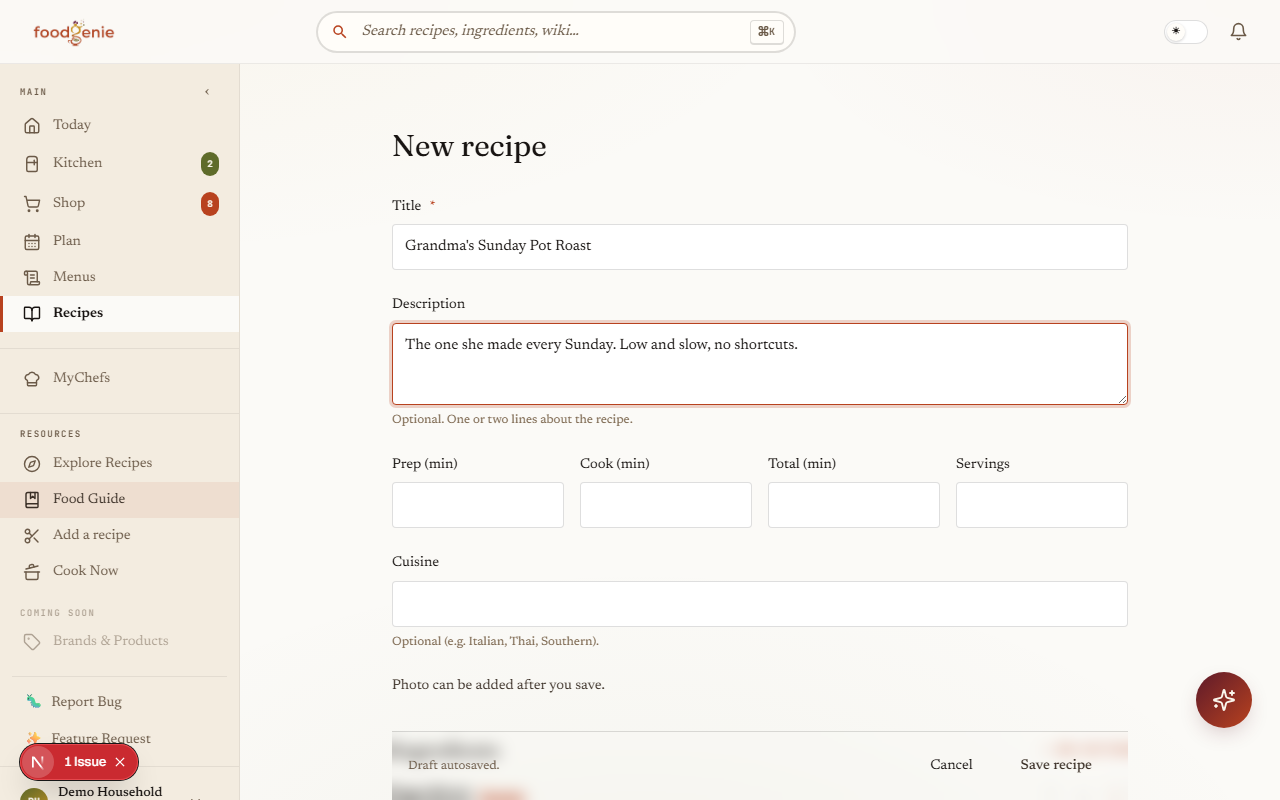Click 'Photo can be added after you save.' text

point(498,685)
